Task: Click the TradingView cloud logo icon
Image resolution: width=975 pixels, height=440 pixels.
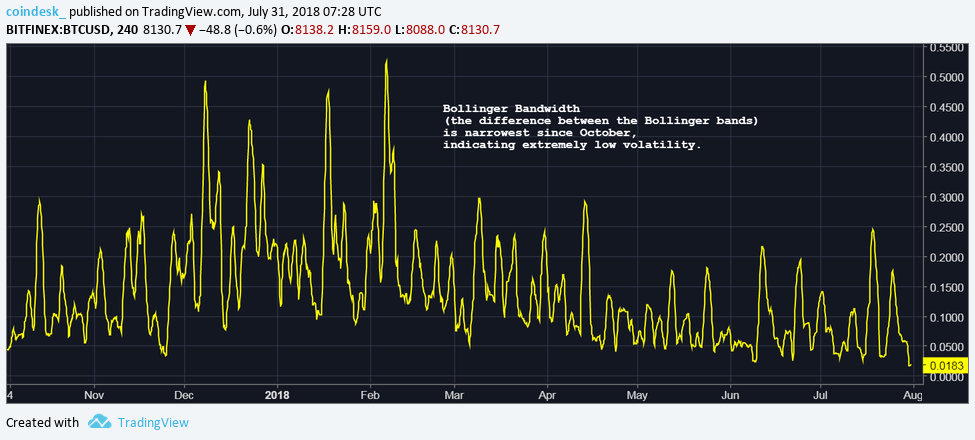Action: click(98, 422)
